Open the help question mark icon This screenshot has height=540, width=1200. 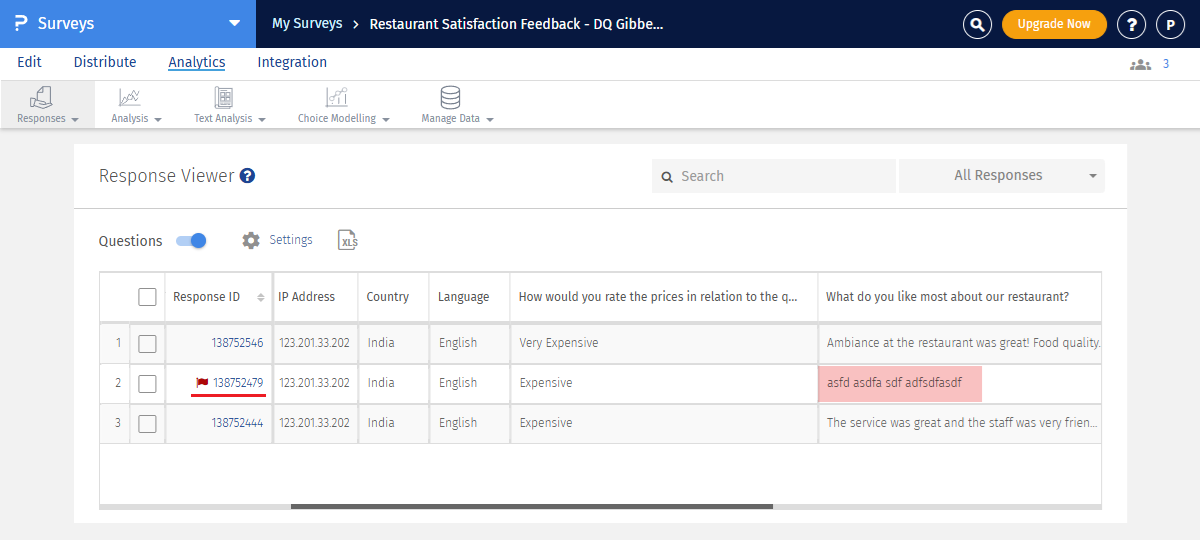pos(1131,24)
